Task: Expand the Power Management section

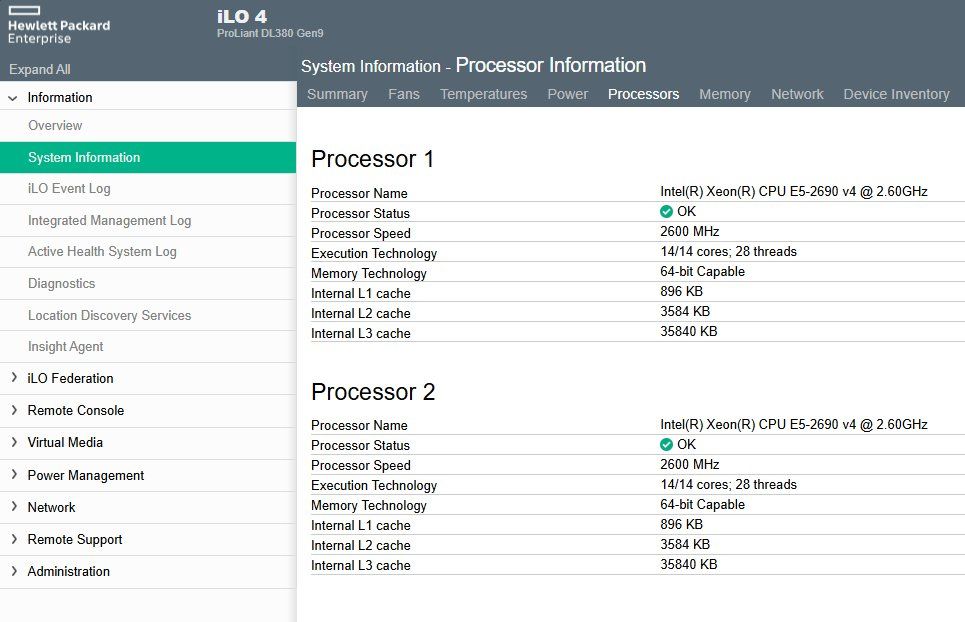Action: tap(14, 474)
